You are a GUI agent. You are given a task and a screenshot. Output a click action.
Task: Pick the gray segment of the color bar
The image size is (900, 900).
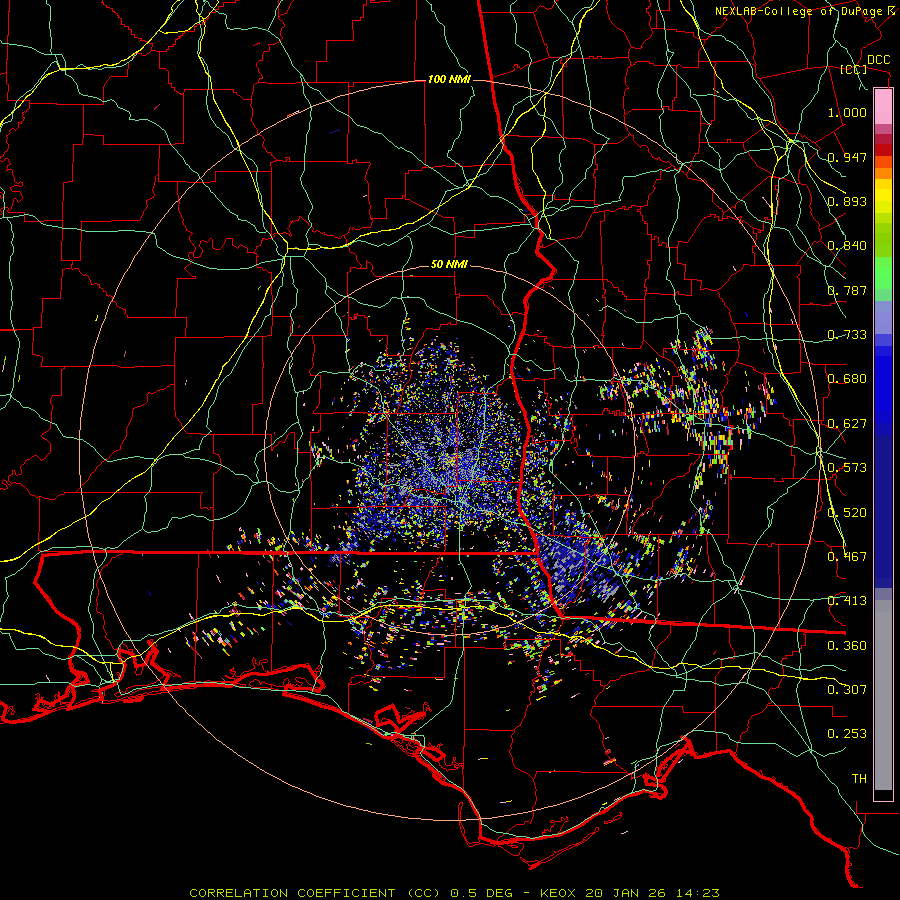883,695
